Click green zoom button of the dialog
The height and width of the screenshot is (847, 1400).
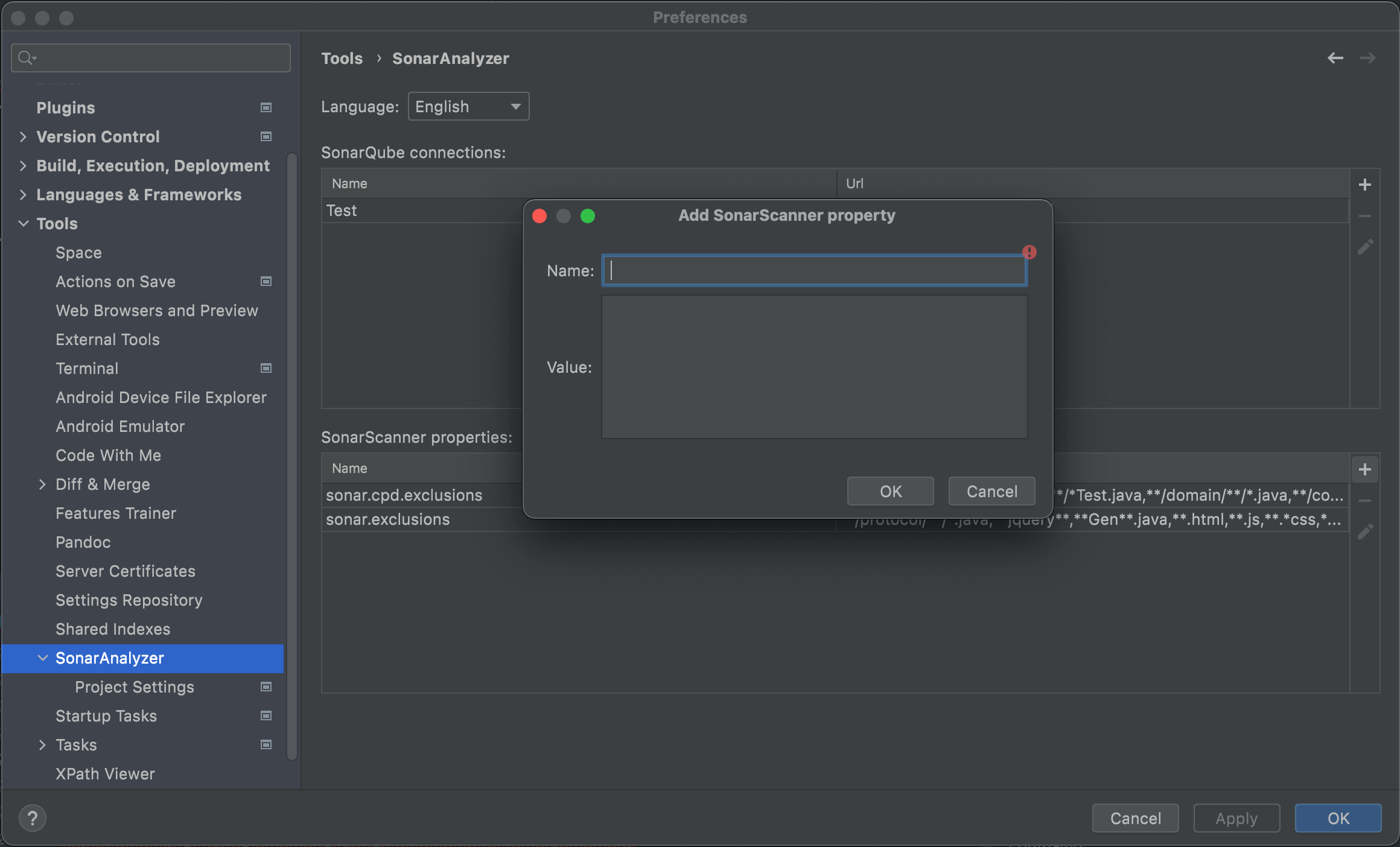588,216
